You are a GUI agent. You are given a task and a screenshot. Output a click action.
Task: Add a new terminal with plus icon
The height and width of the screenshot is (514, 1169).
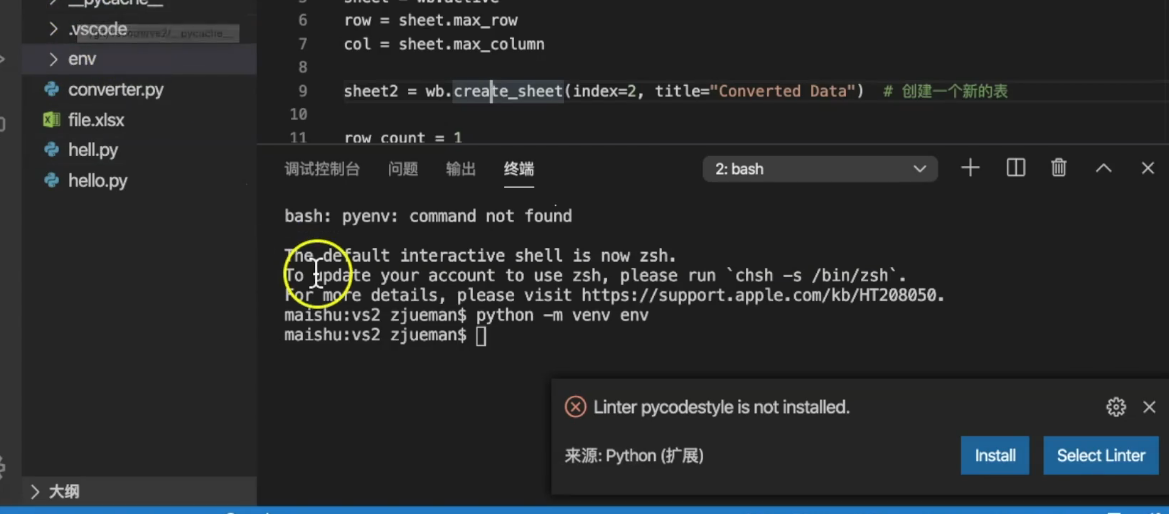[970, 169]
